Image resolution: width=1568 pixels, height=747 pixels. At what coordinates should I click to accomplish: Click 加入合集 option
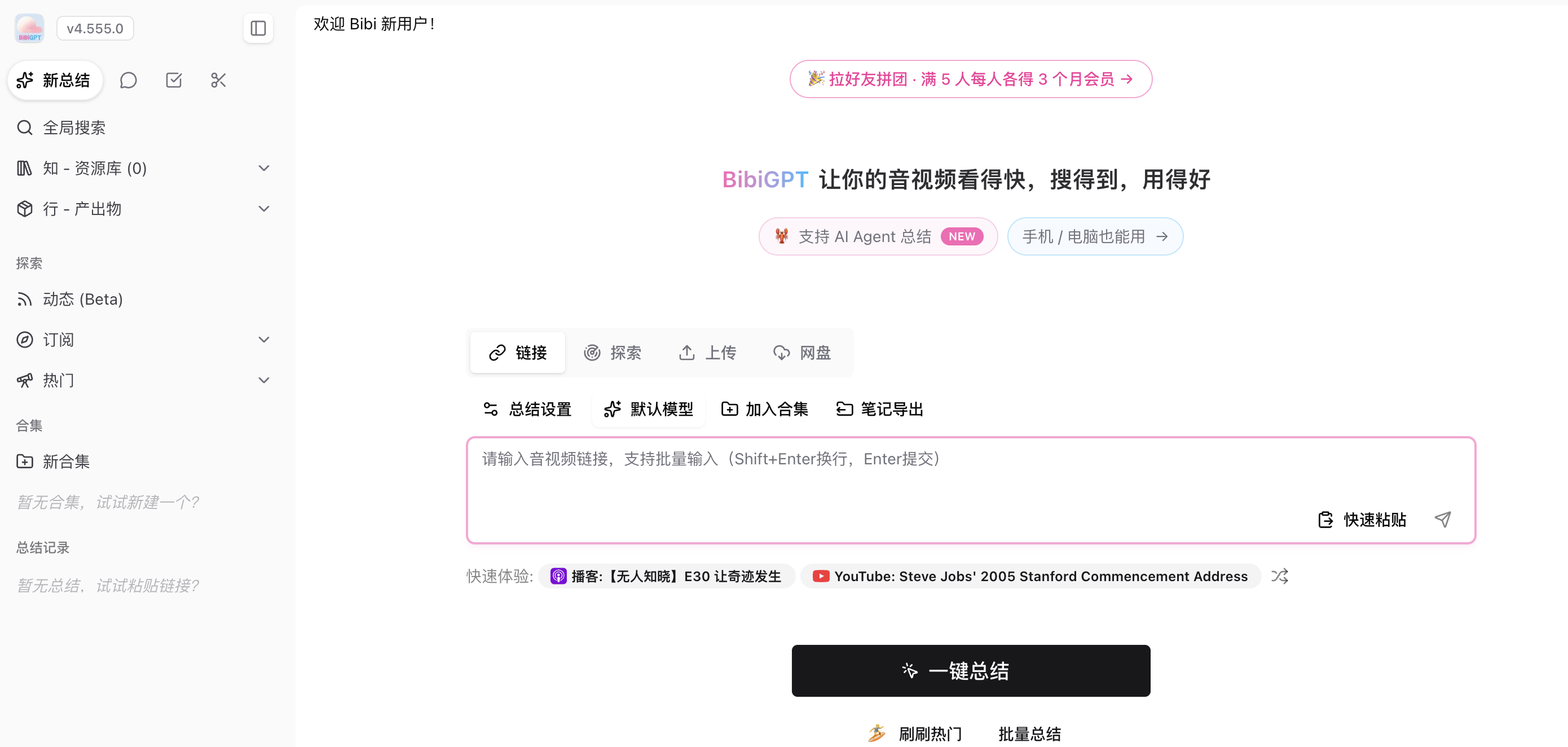[x=764, y=409]
